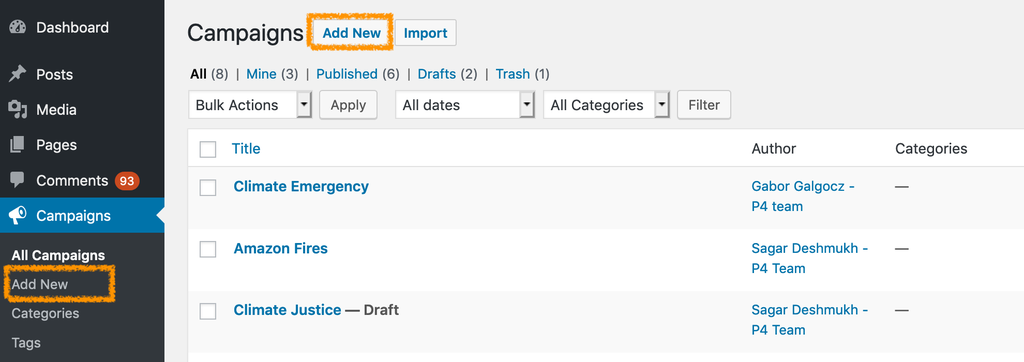Click Apply for bulk actions

tap(348, 105)
